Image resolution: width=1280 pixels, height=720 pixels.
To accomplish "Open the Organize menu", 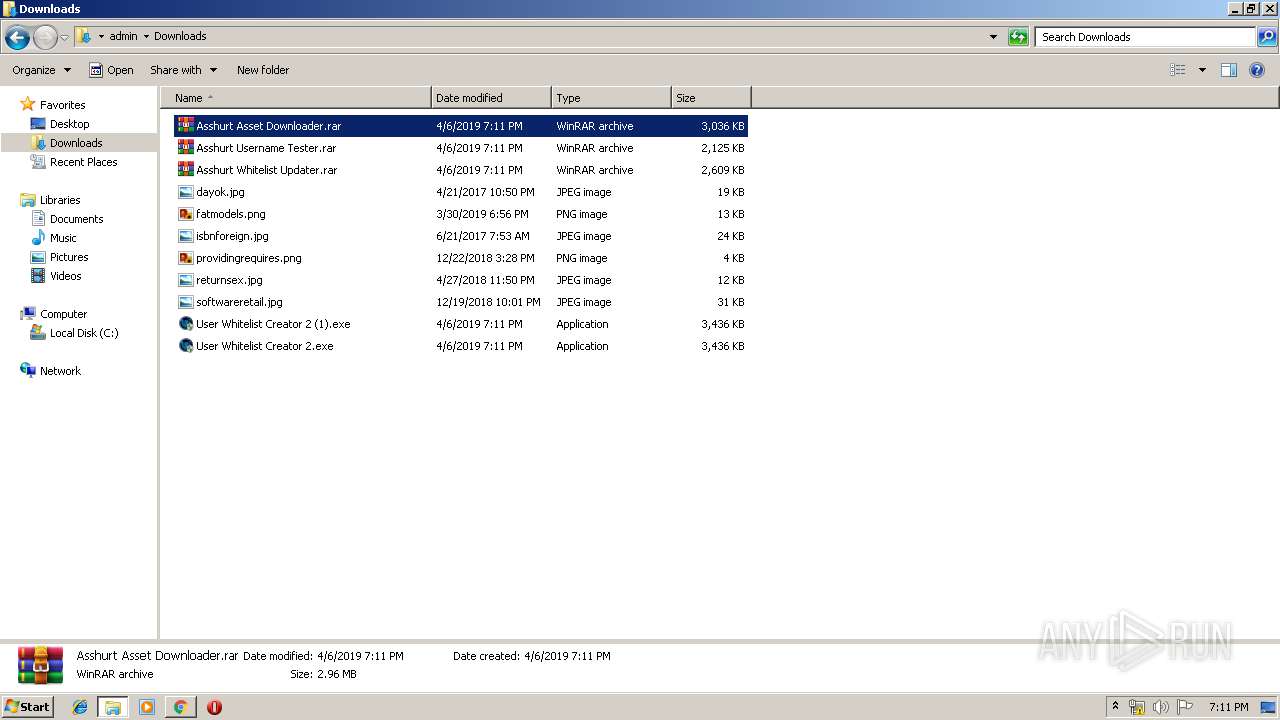I will [x=41, y=70].
